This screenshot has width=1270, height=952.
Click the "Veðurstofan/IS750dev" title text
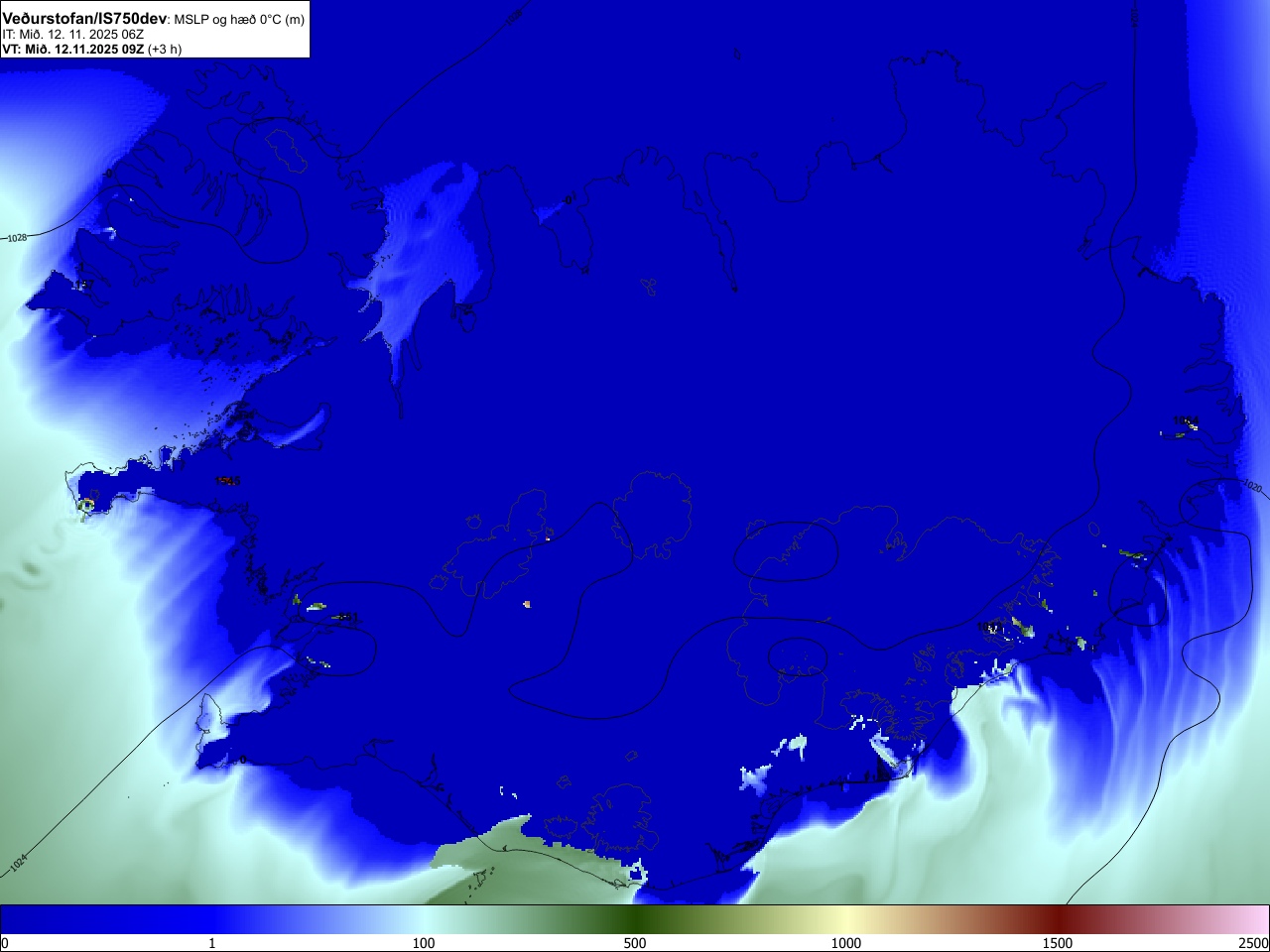pyautogui.click(x=85, y=19)
